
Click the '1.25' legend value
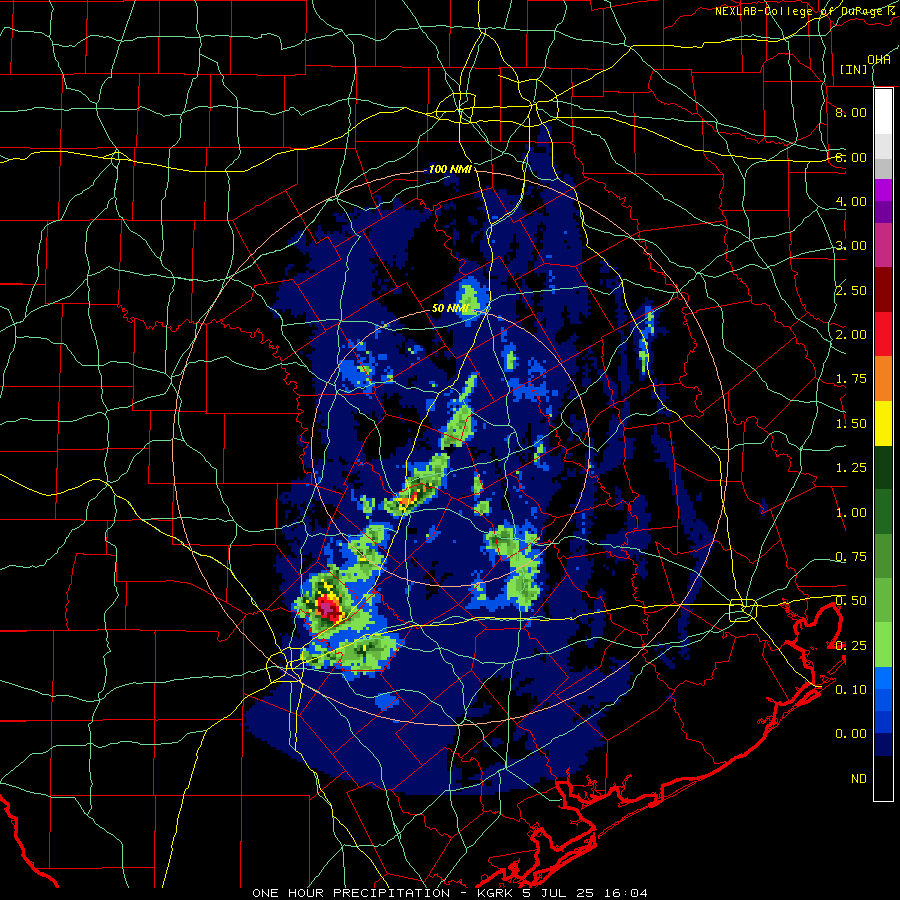point(851,468)
